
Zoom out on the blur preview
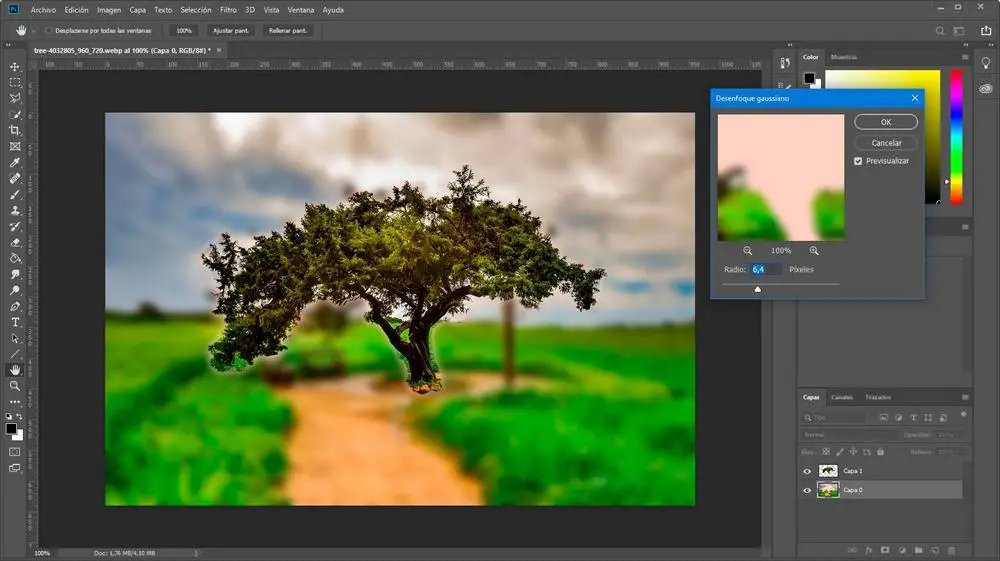pos(748,250)
